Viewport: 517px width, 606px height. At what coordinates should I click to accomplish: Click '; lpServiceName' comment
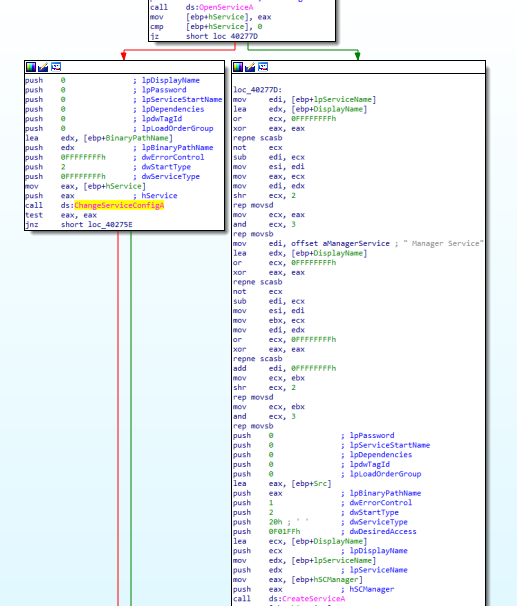374,570
